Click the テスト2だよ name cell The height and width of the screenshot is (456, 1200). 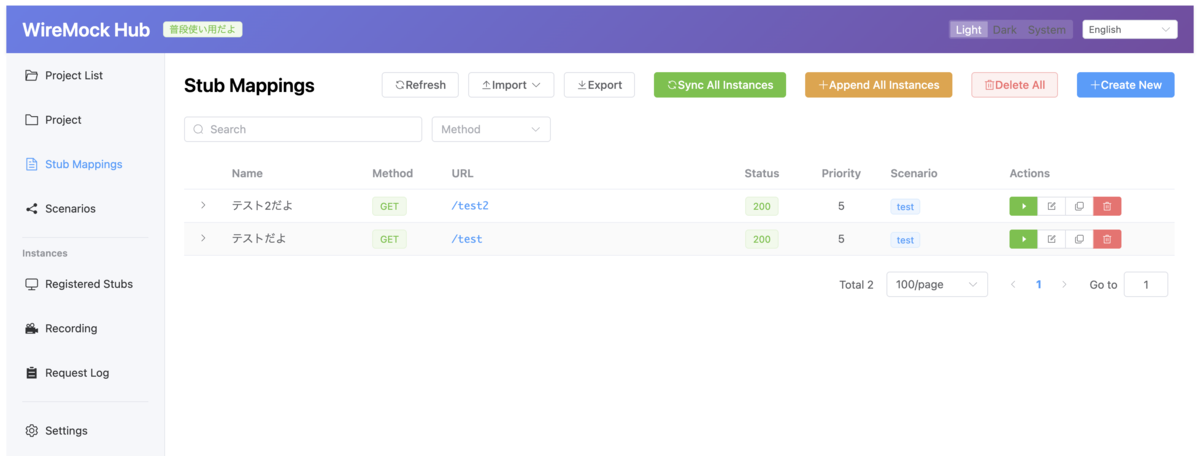coord(262,206)
